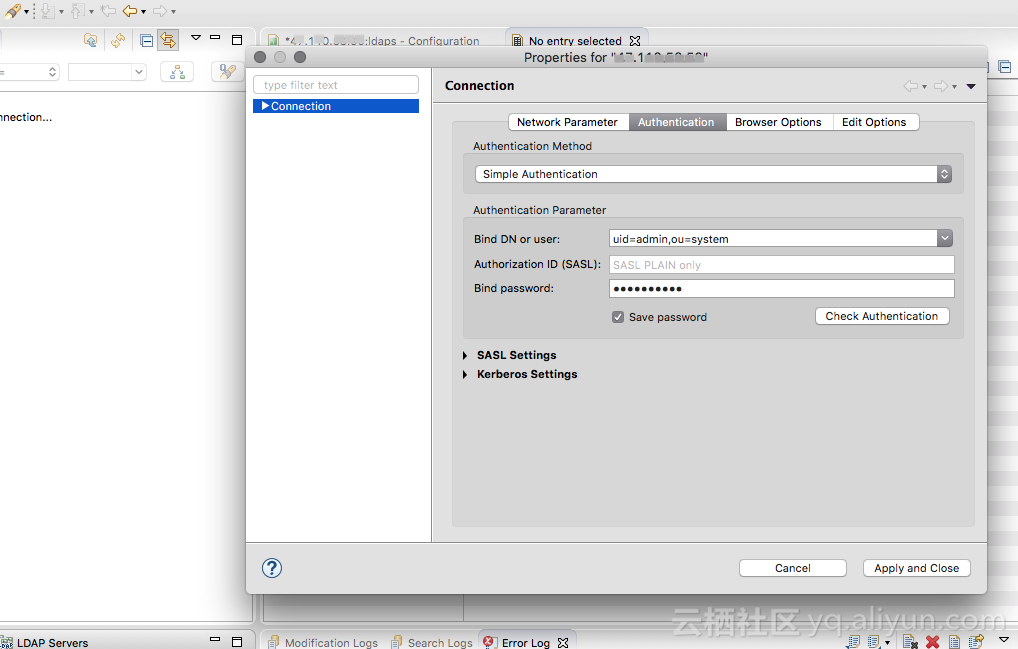Open the Search Logs tab

pos(432,643)
